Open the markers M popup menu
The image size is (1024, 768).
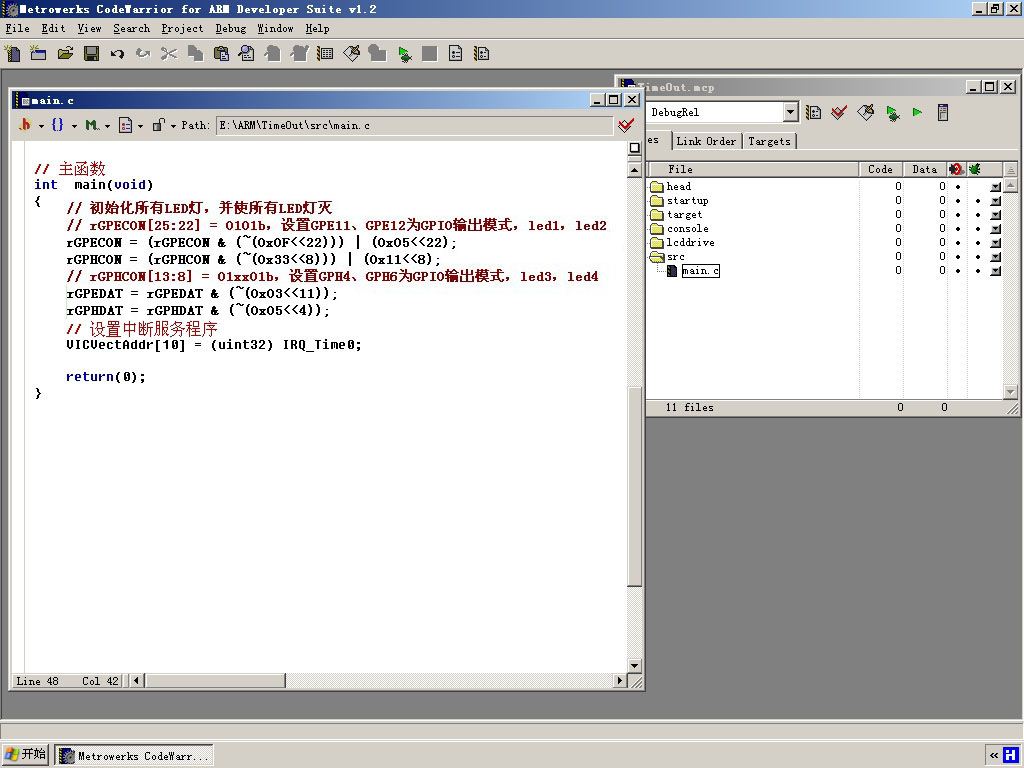pos(97,125)
